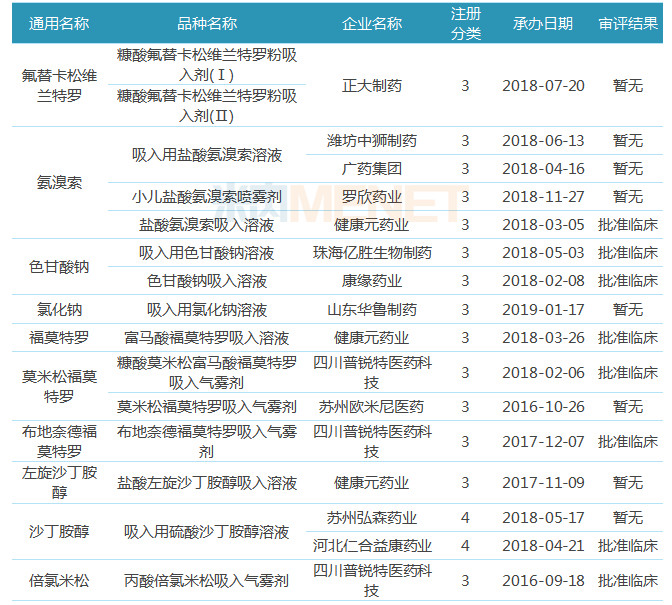The image size is (672, 605).
Task: Click the 河北仁合益康药业 company cell
Action: tap(372, 545)
